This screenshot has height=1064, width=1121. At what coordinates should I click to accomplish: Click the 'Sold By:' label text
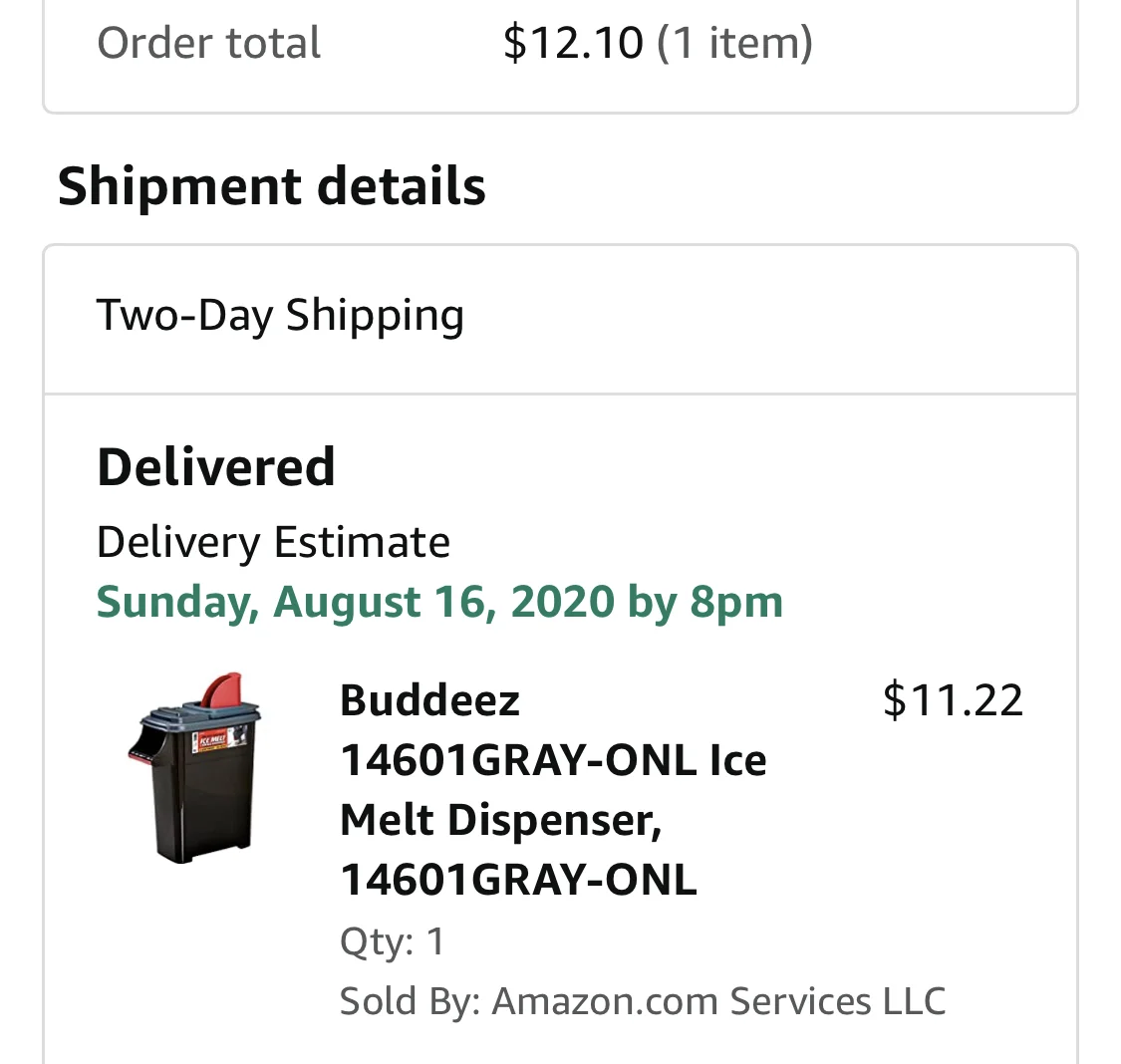click(410, 1000)
